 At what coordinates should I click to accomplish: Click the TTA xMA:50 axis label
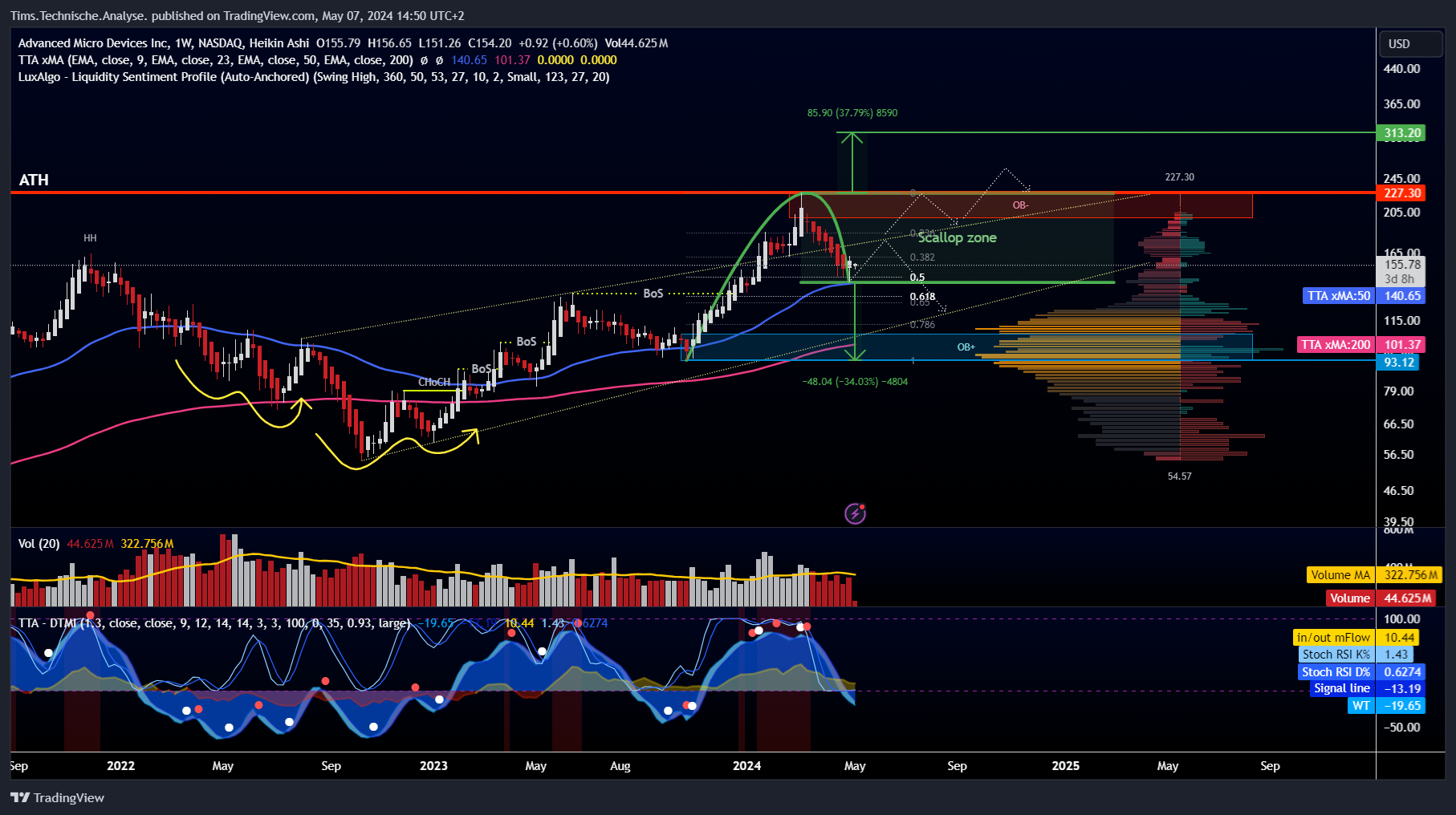click(x=1339, y=296)
